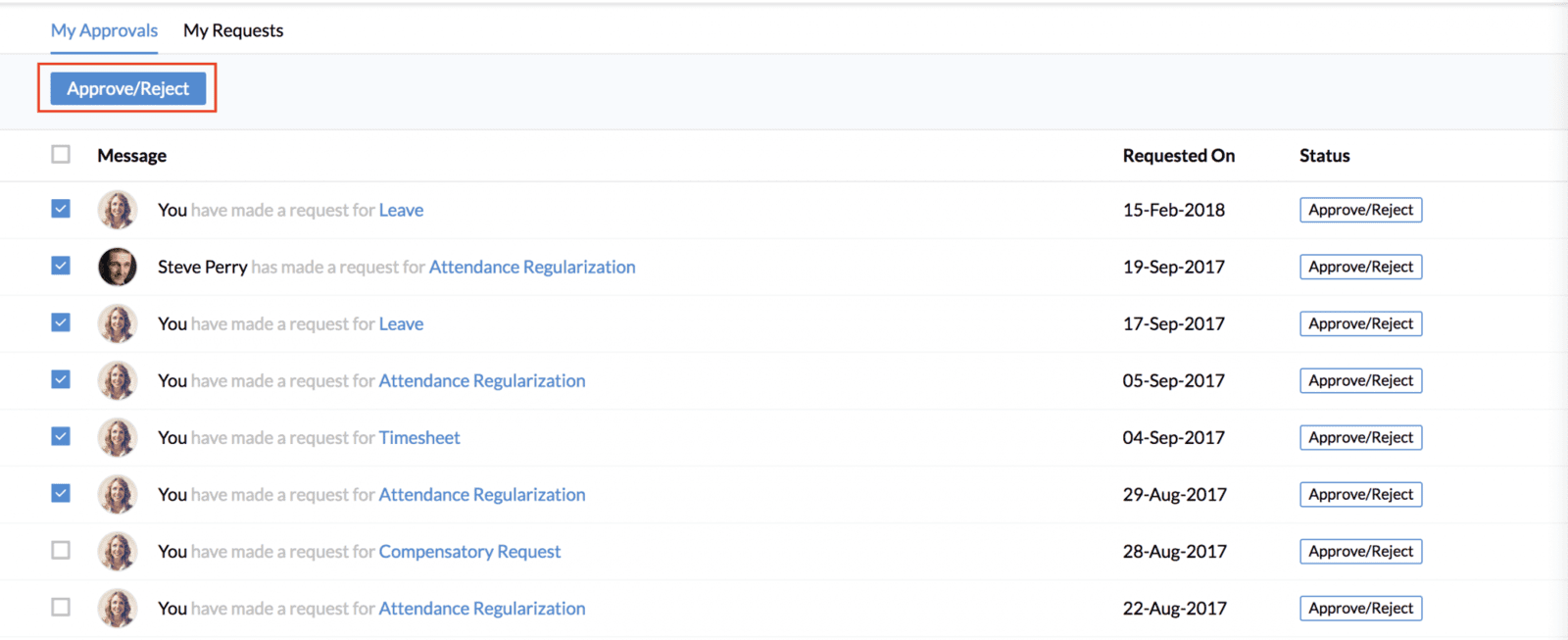Screen dimensions: 1568x640
Task: Click Approve/Reject for the 28-Aug-2017 request
Action: pyautogui.click(x=1360, y=551)
